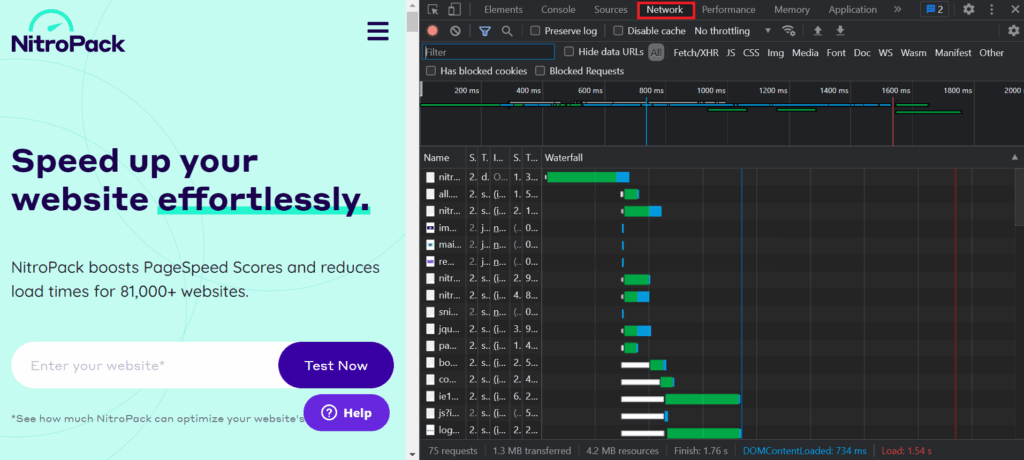Screen dimensions: 1024x460
Task: Select the sni... request row
Action: 716,313
